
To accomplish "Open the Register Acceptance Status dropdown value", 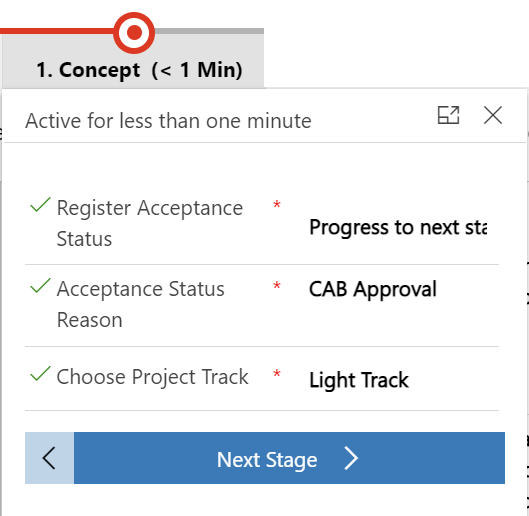I will click(398, 227).
